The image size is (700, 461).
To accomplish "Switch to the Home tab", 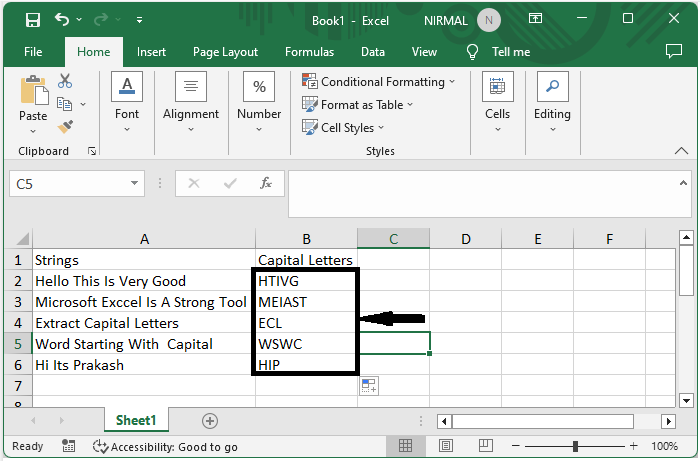I will (93, 52).
